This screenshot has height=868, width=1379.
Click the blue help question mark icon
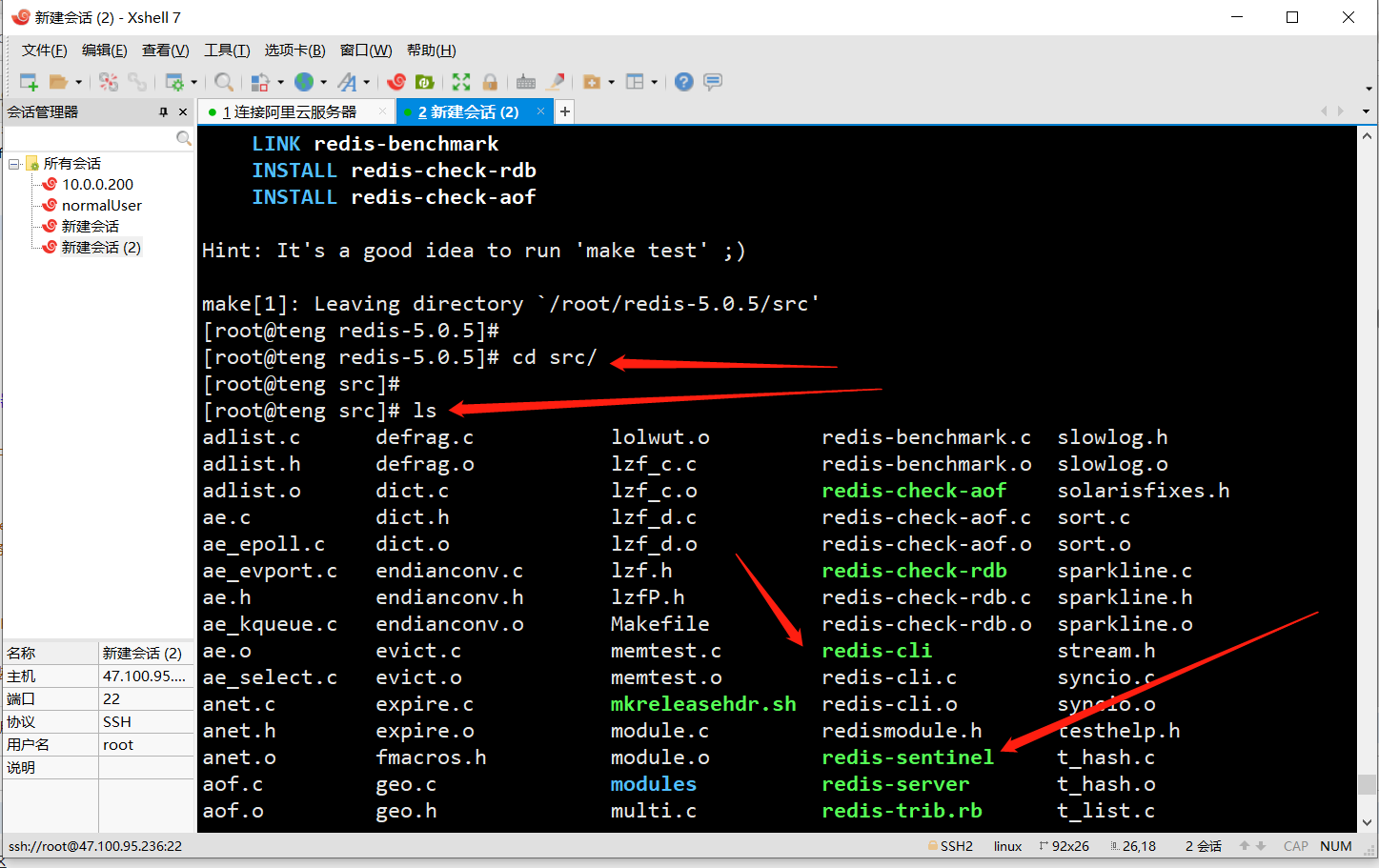683,82
